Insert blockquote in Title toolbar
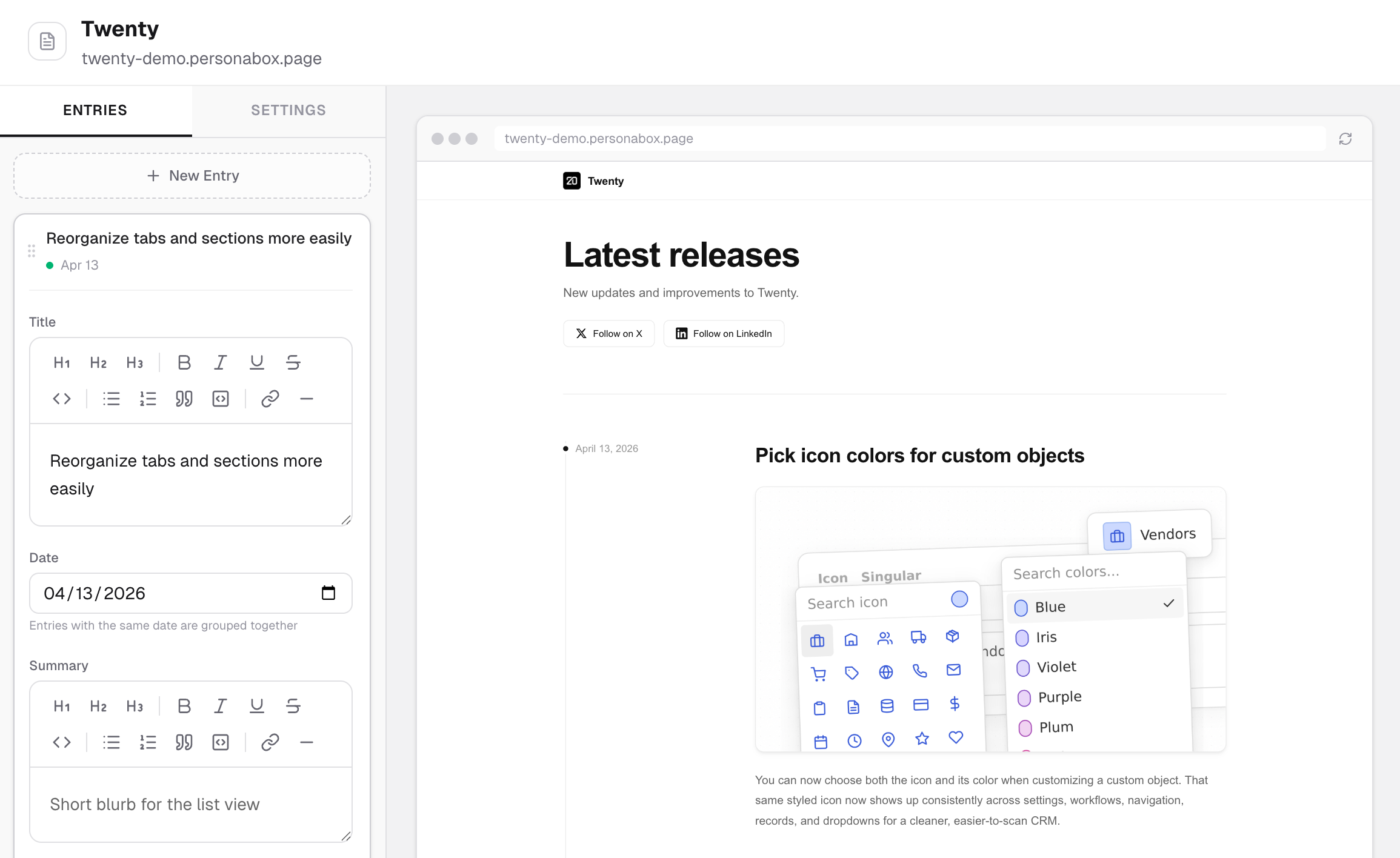The height and width of the screenshot is (858, 1400). [184, 399]
